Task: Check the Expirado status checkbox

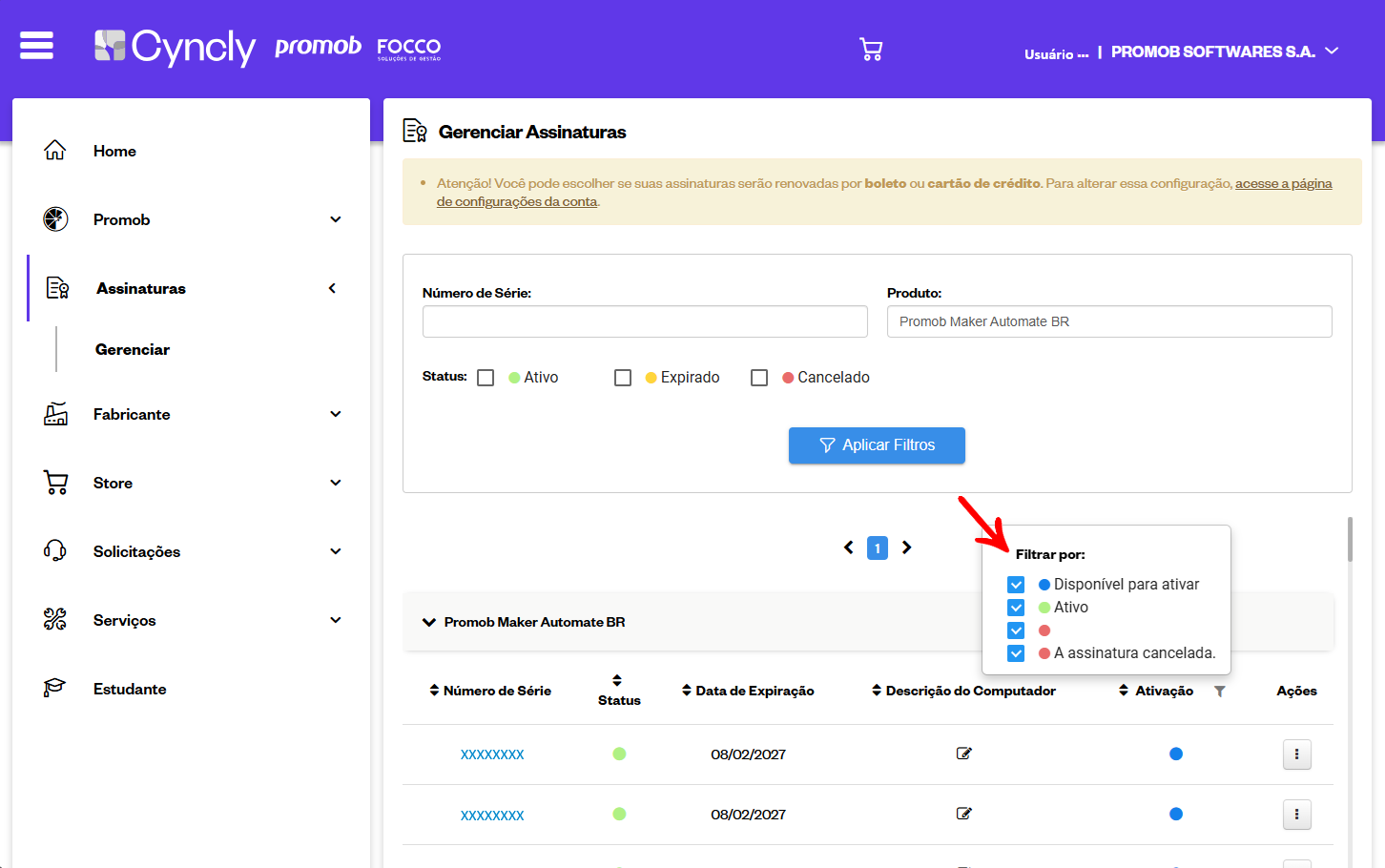Action: pyautogui.click(x=623, y=378)
